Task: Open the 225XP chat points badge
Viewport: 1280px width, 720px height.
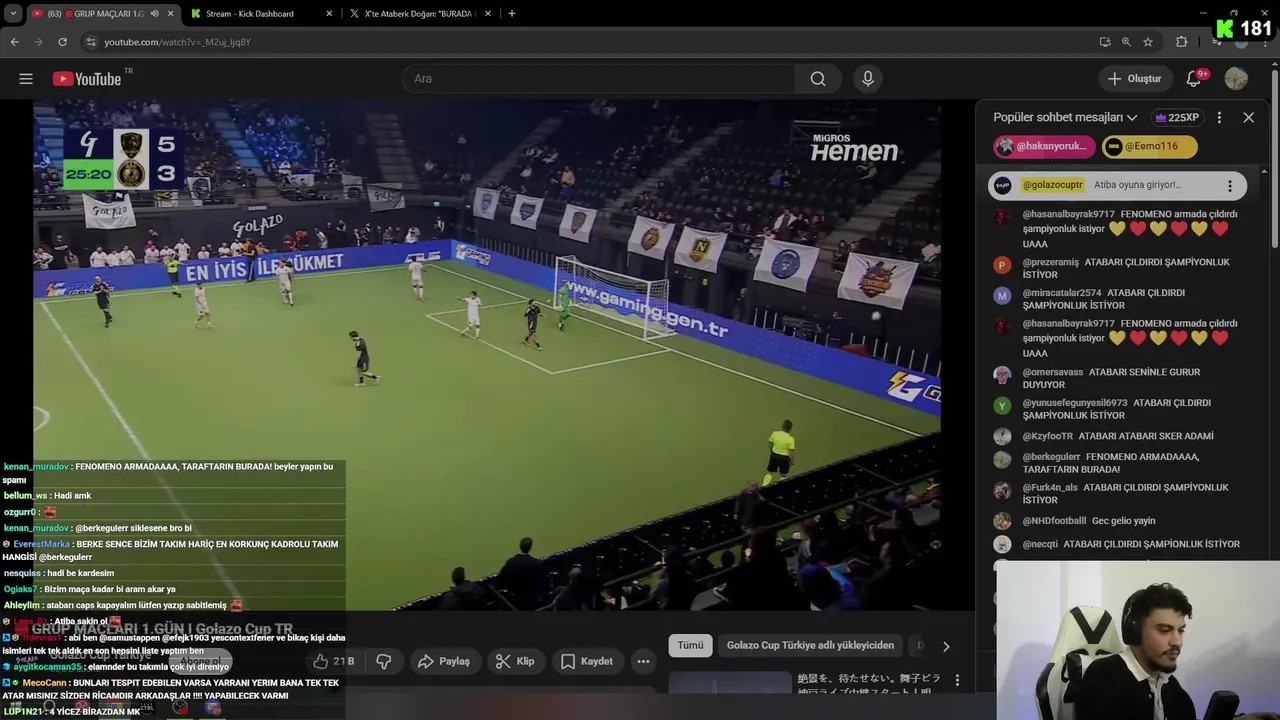Action: pos(1177,117)
